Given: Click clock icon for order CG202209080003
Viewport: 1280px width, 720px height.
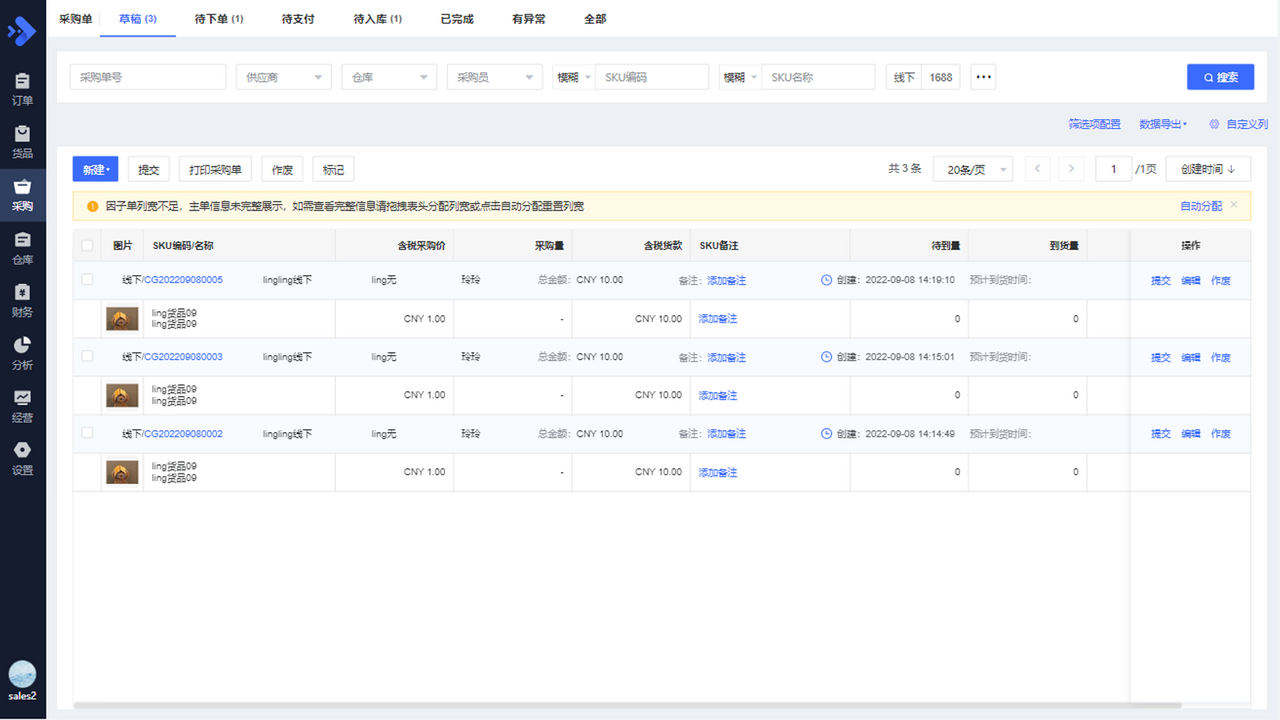Looking at the screenshot, I should pos(827,357).
